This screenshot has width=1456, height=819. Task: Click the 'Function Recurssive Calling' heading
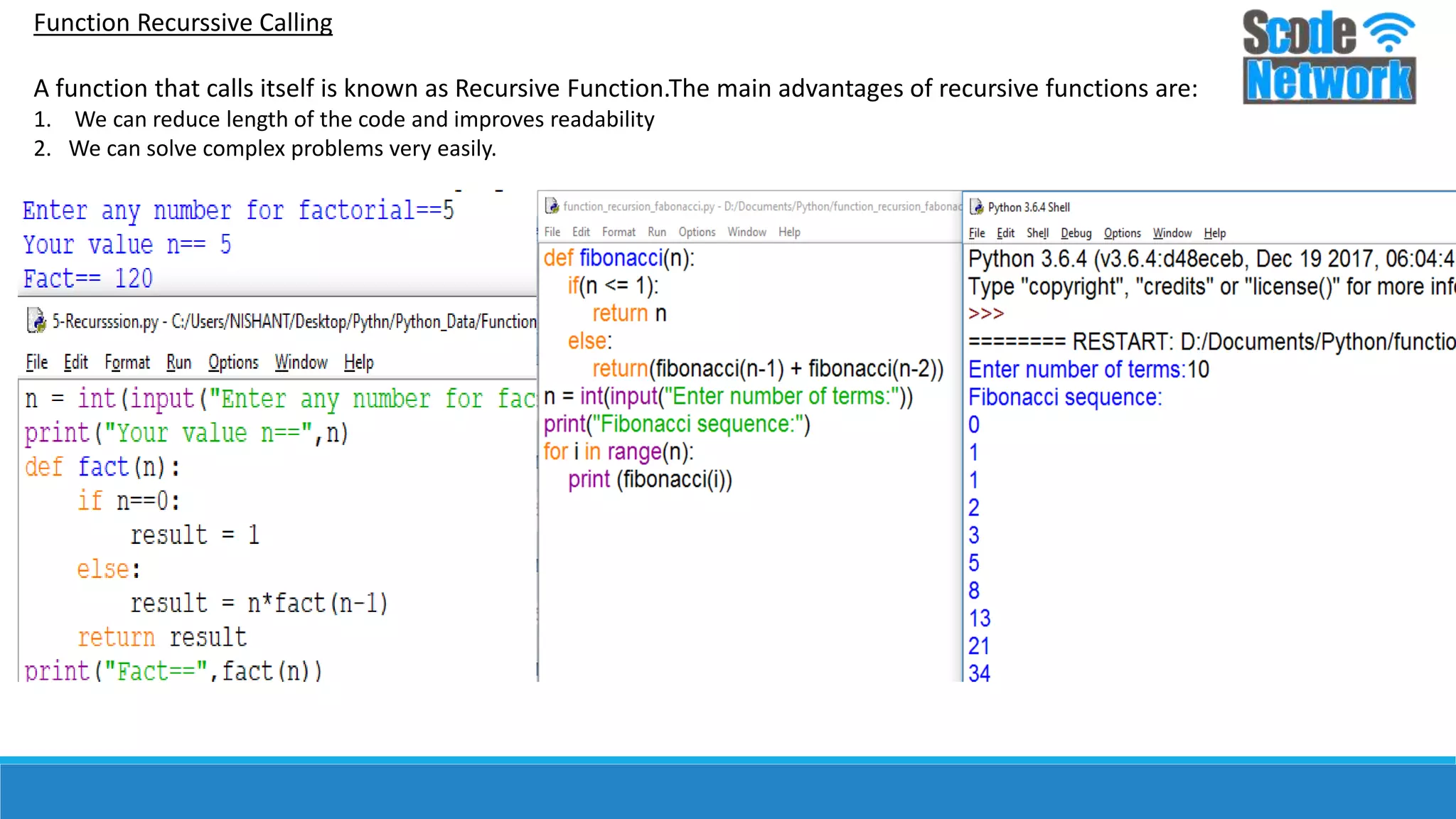(x=183, y=23)
